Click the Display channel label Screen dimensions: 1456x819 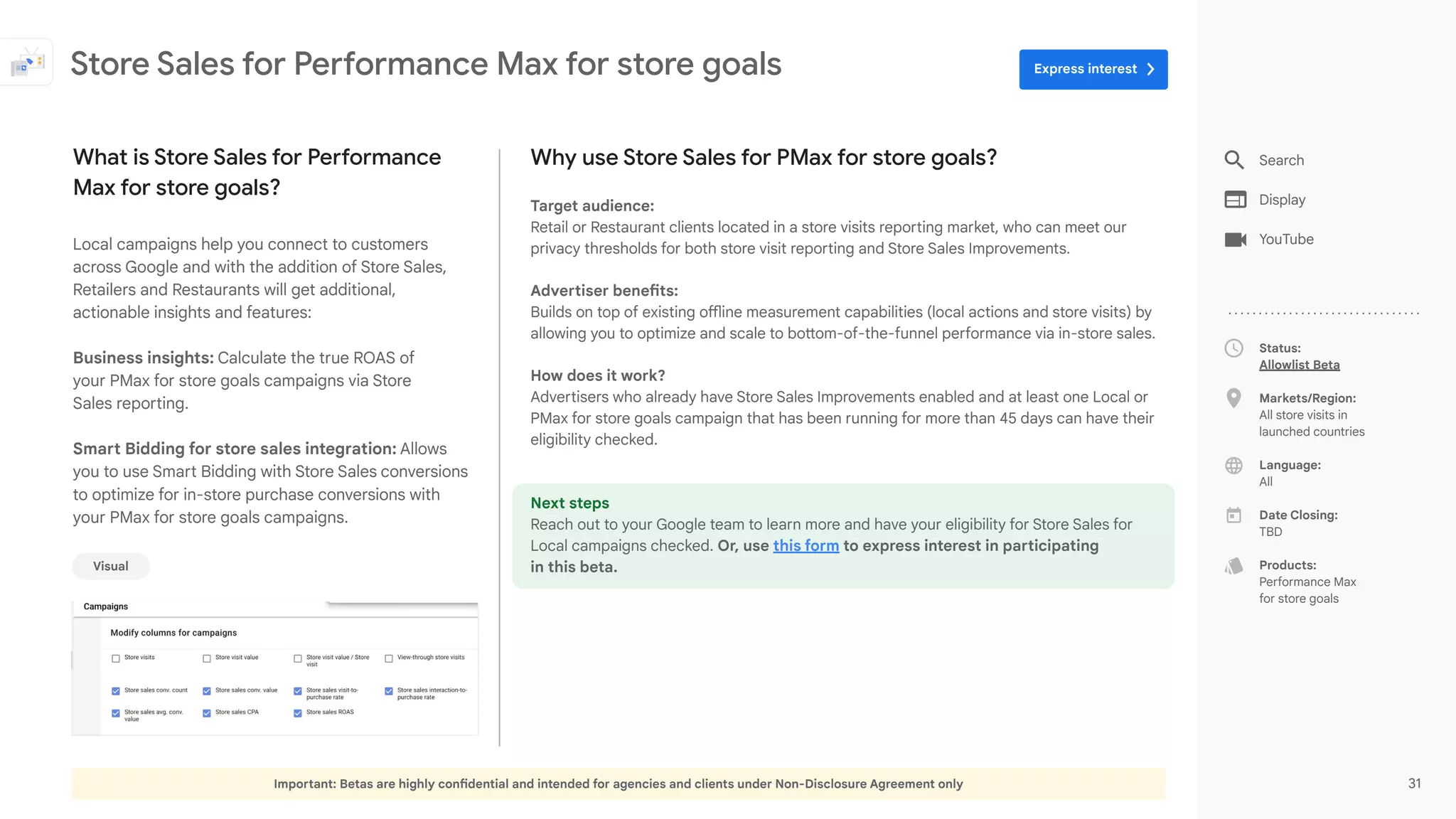point(1282,200)
